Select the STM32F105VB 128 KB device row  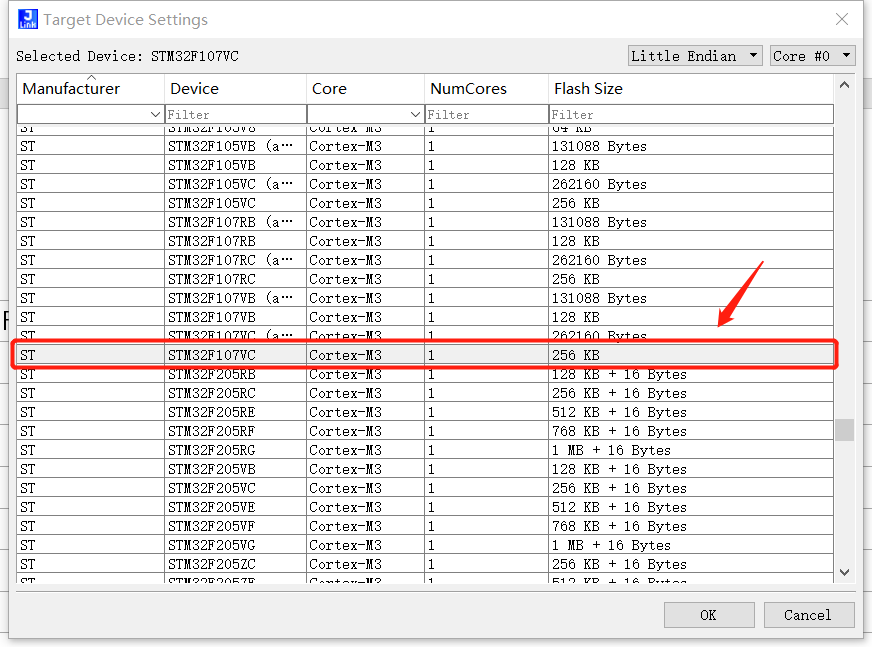[x=425, y=165]
